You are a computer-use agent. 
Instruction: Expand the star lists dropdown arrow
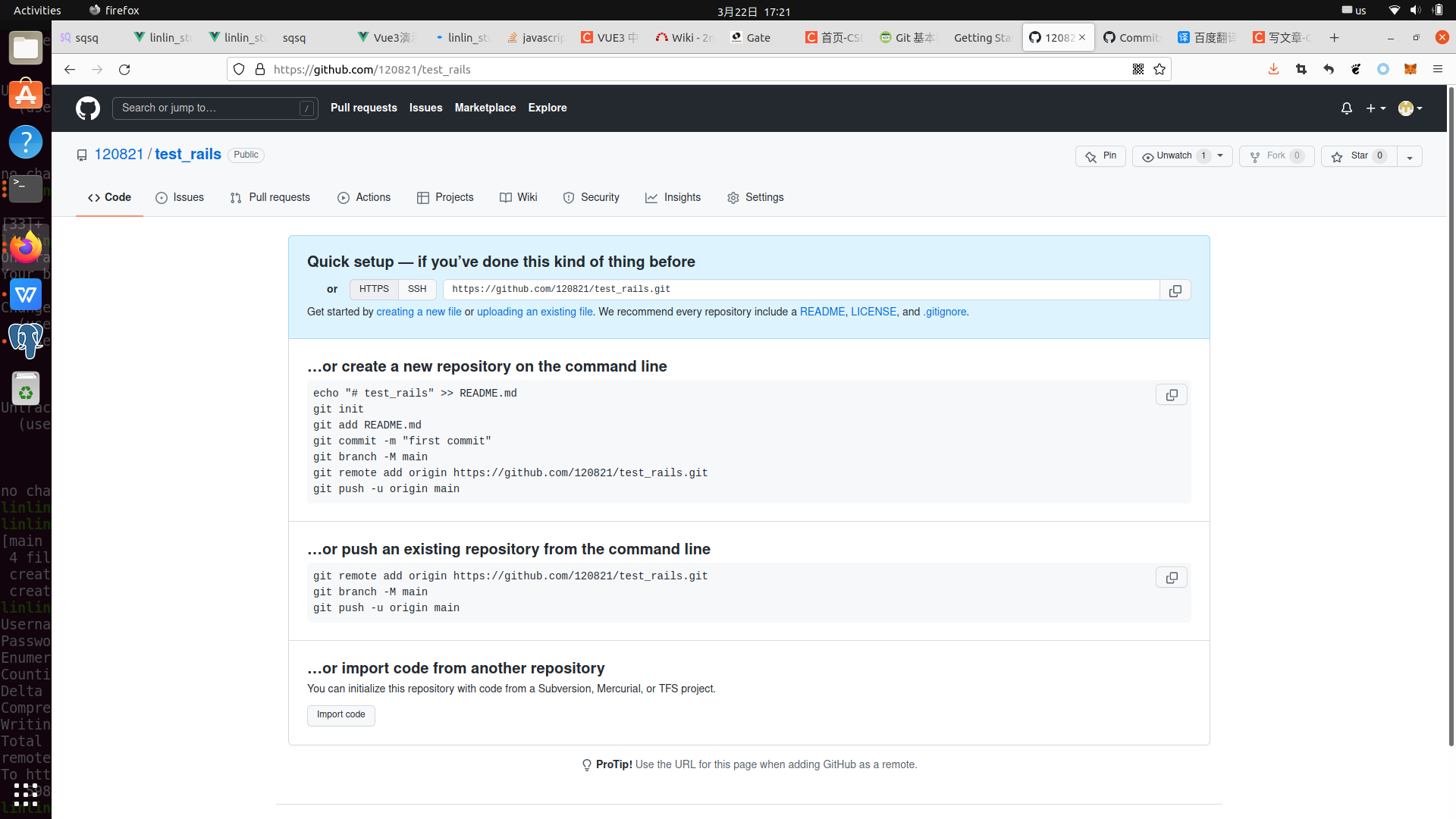click(1410, 157)
